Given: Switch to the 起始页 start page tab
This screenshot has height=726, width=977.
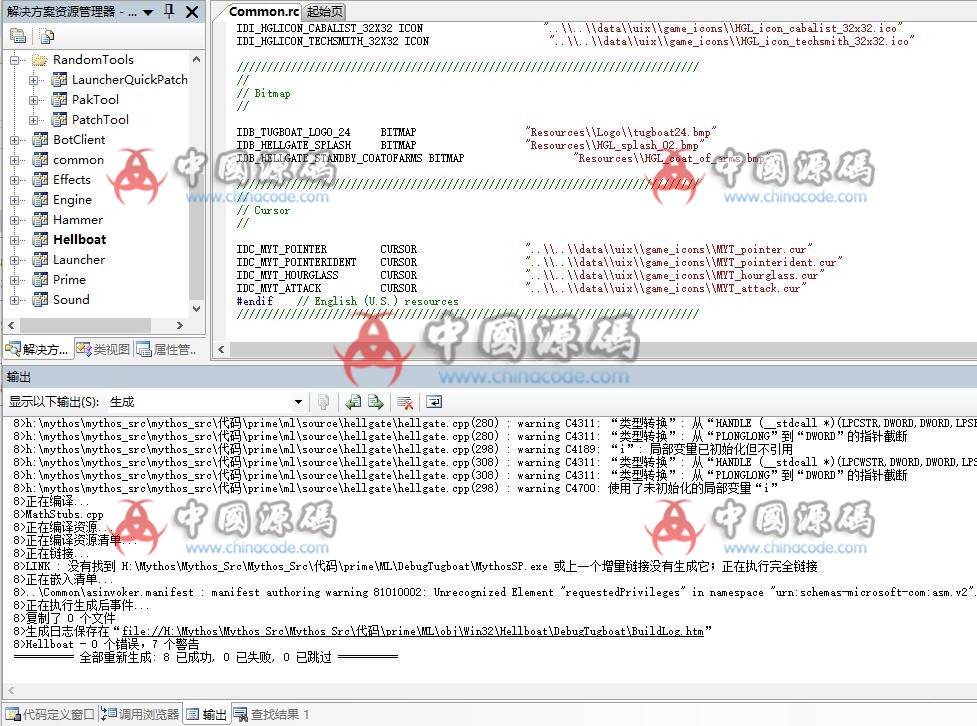Looking at the screenshot, I should coord(324,11).
